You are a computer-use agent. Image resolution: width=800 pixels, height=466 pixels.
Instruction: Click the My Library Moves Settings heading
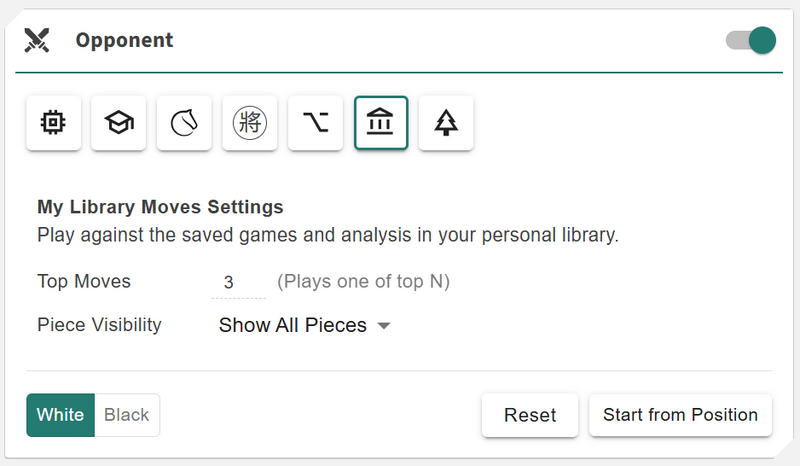pyautogui.click(x=160, y=208)
